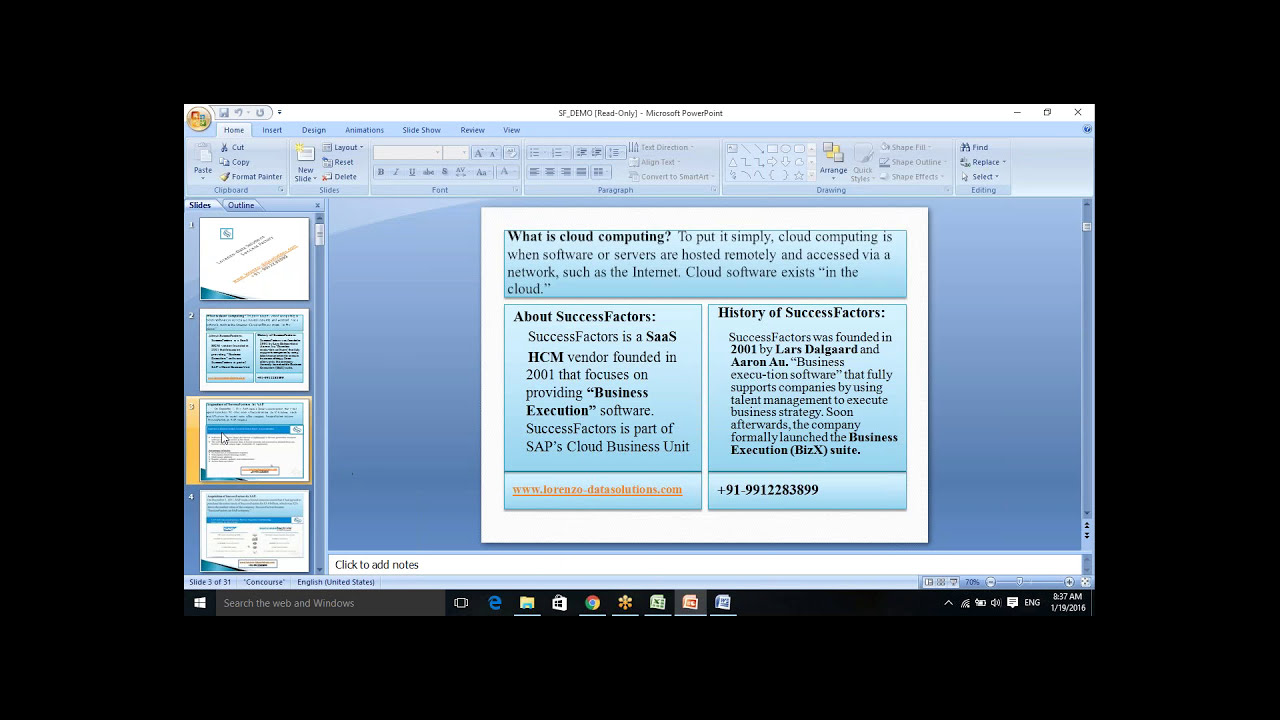Close the Slides pane with X

click(318, 205)
